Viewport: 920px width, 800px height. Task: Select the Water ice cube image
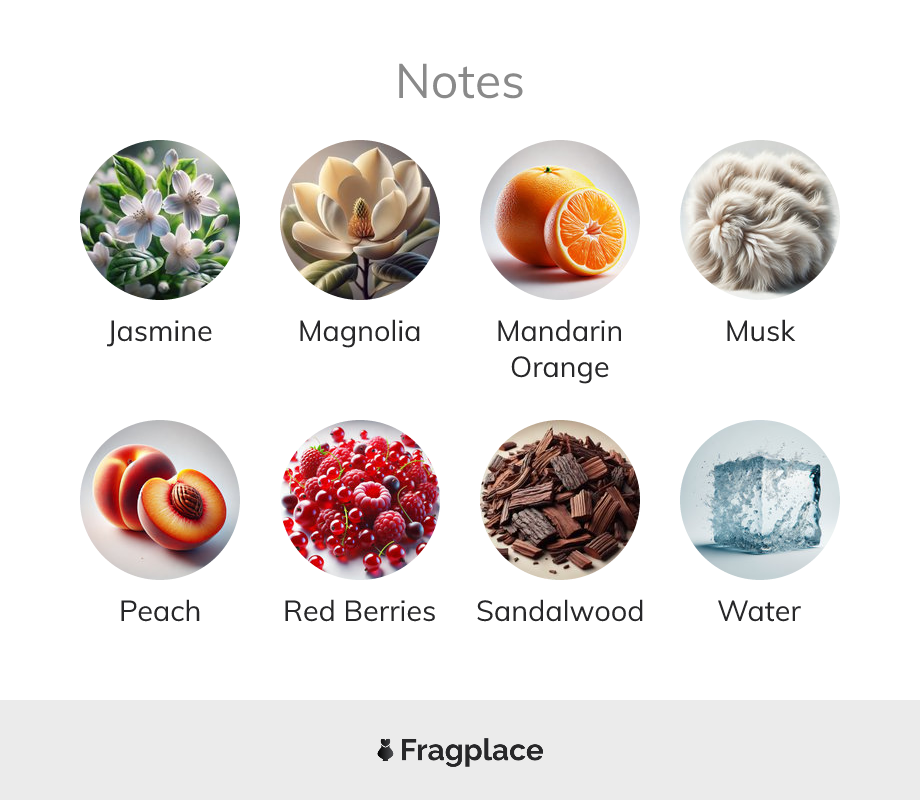tap(760, 499)
